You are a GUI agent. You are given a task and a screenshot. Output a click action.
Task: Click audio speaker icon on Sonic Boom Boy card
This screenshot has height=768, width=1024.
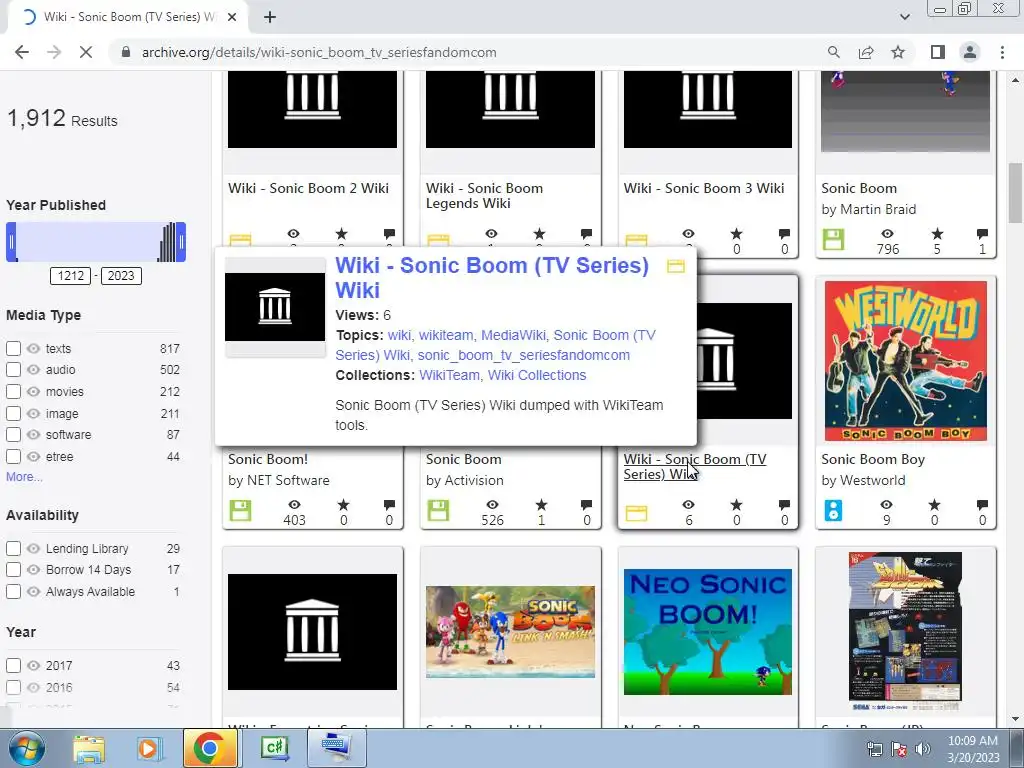click(x=833, y=510)
